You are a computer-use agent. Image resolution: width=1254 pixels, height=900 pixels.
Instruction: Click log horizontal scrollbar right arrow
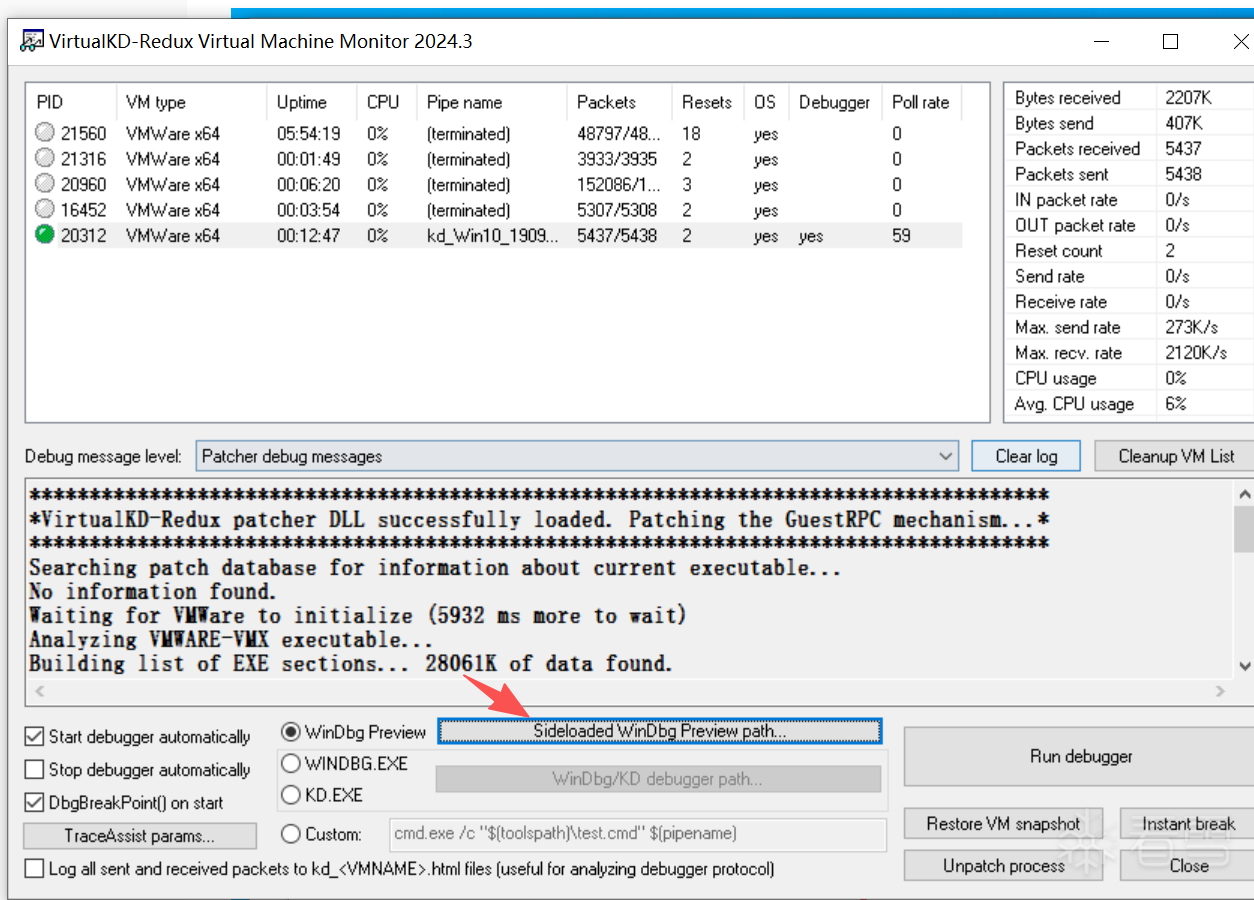(x=1220, y=690)
